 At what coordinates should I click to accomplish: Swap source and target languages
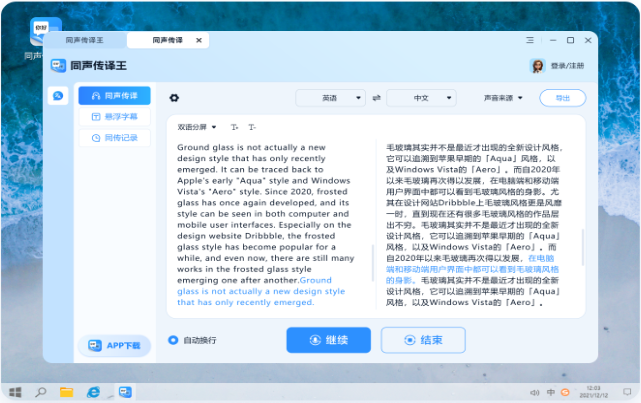click(x=376, y=98)
